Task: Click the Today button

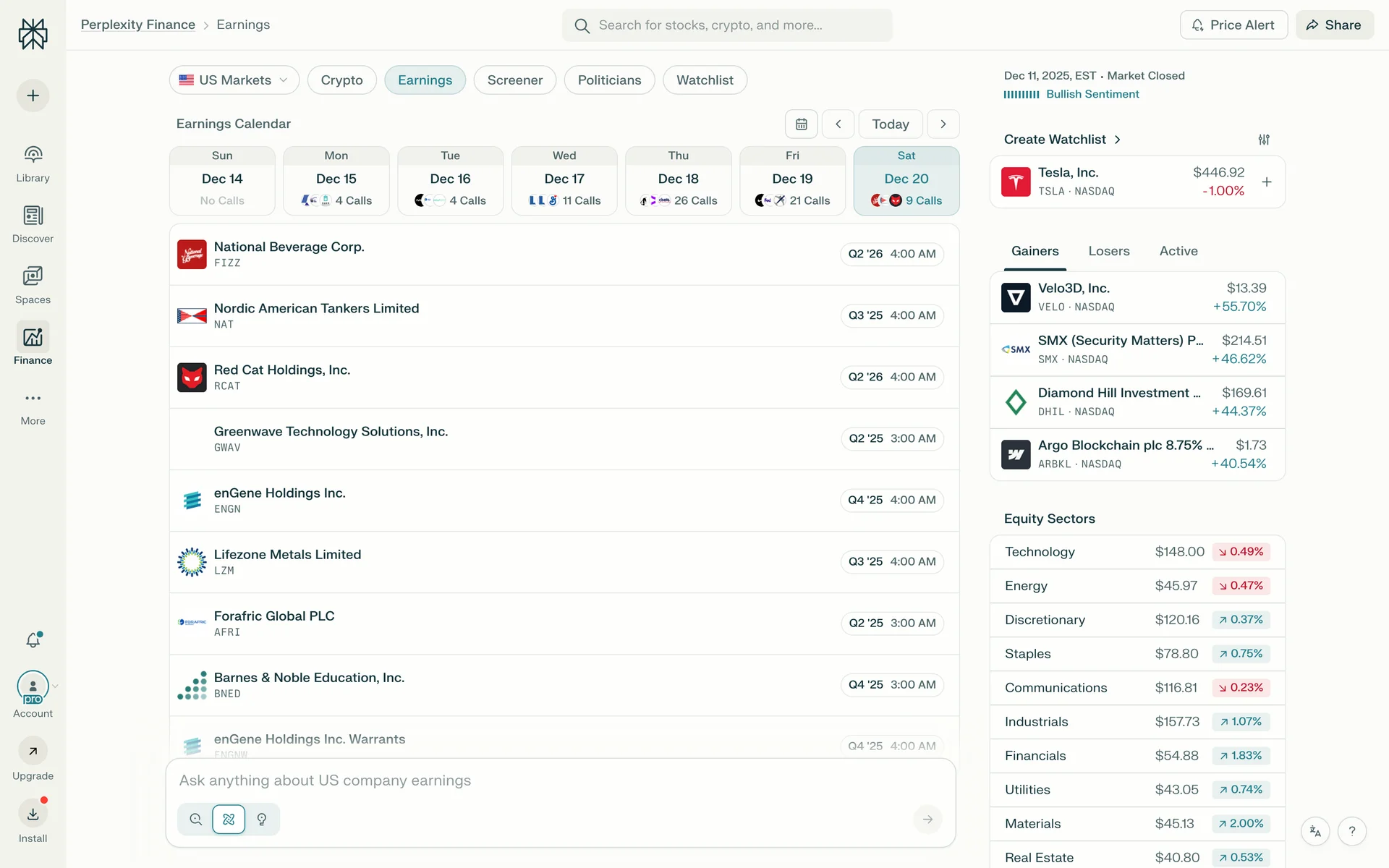Action: tap(890, 124)
